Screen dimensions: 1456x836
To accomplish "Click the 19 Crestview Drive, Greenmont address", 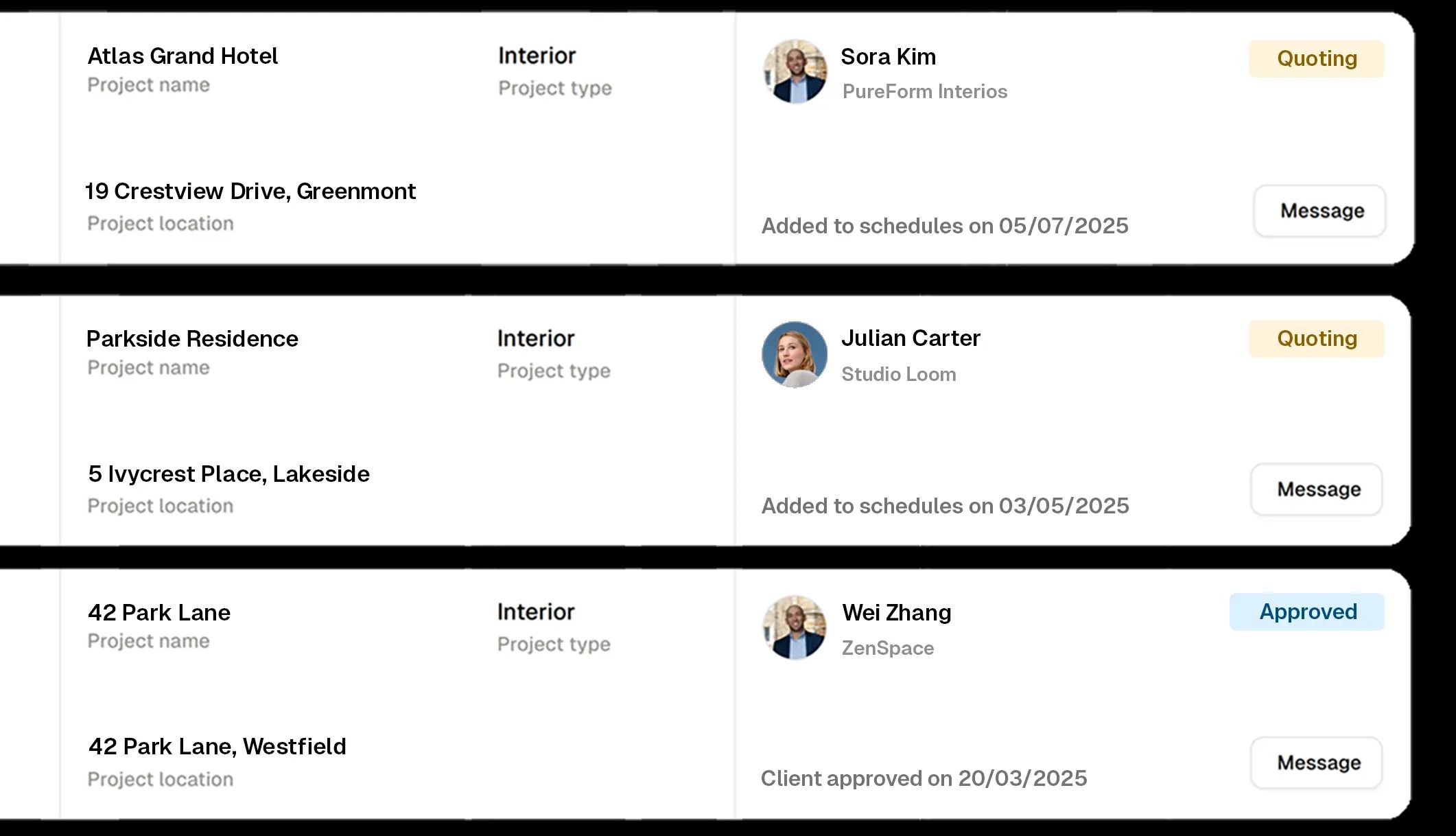I will (x=250, y=191).
